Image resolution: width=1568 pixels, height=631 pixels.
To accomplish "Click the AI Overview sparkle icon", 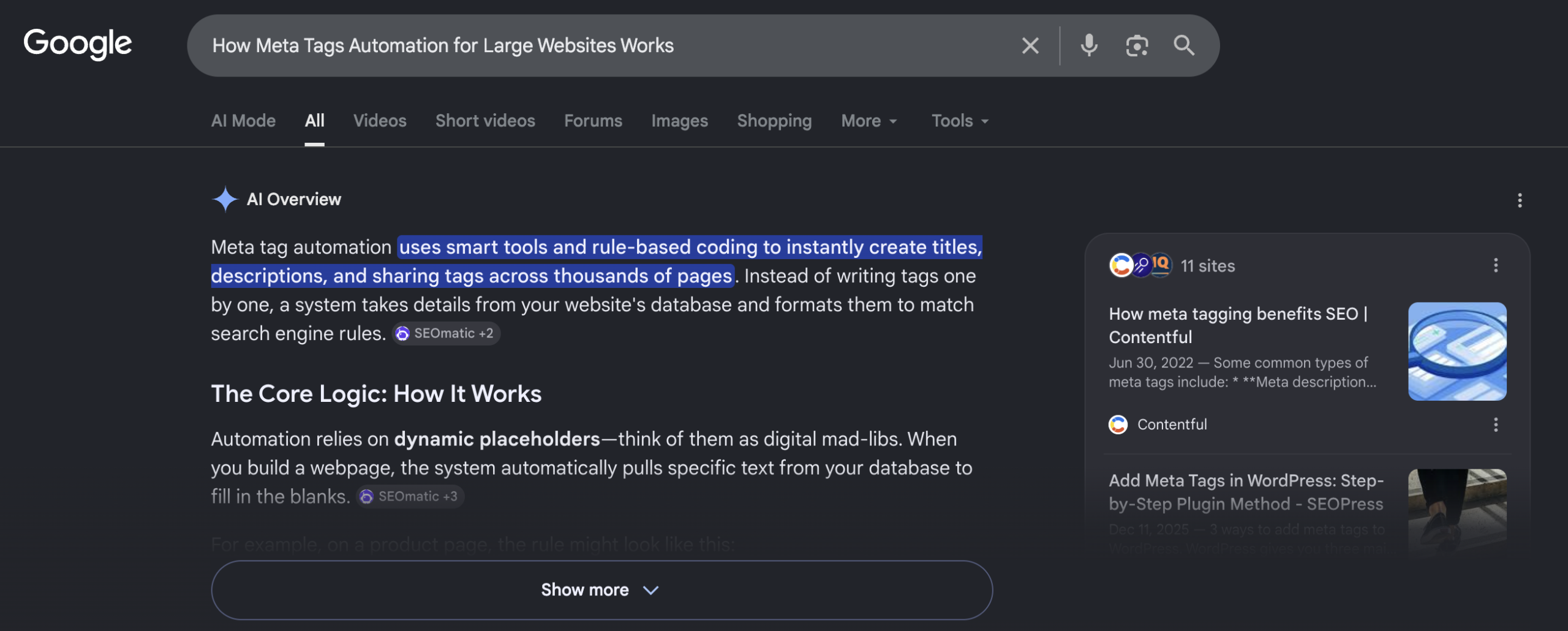I will coord(225,199).
